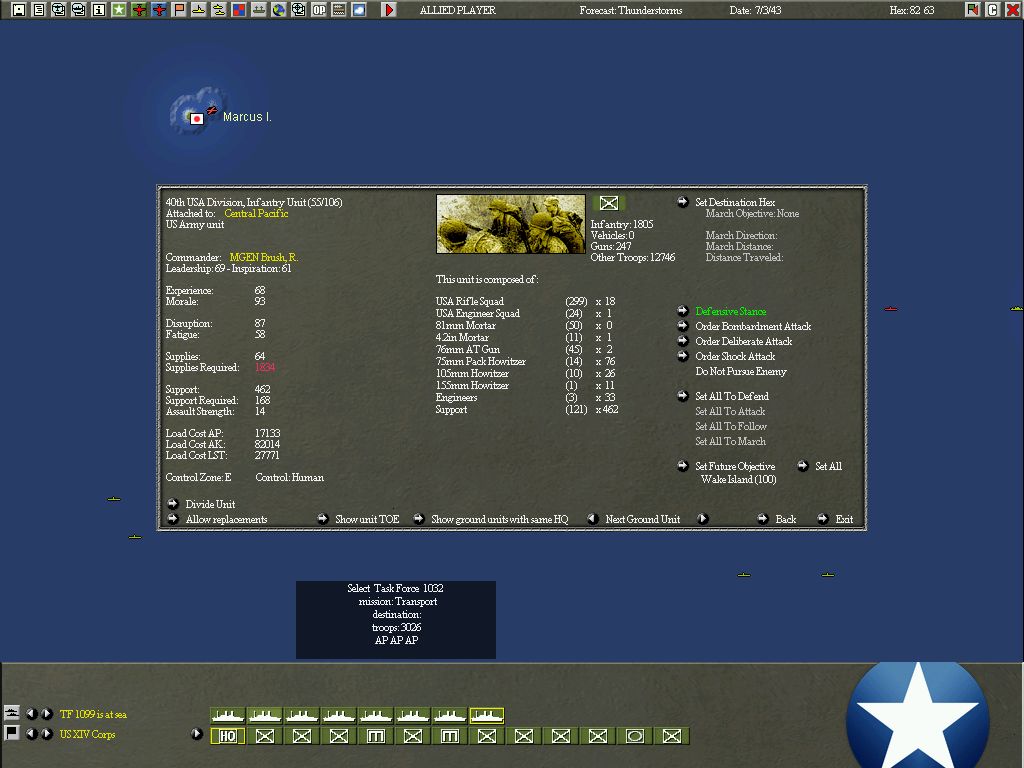Open Central Pacific HQ link
The image size is (1024, 768).
click(x=256, y=214)
